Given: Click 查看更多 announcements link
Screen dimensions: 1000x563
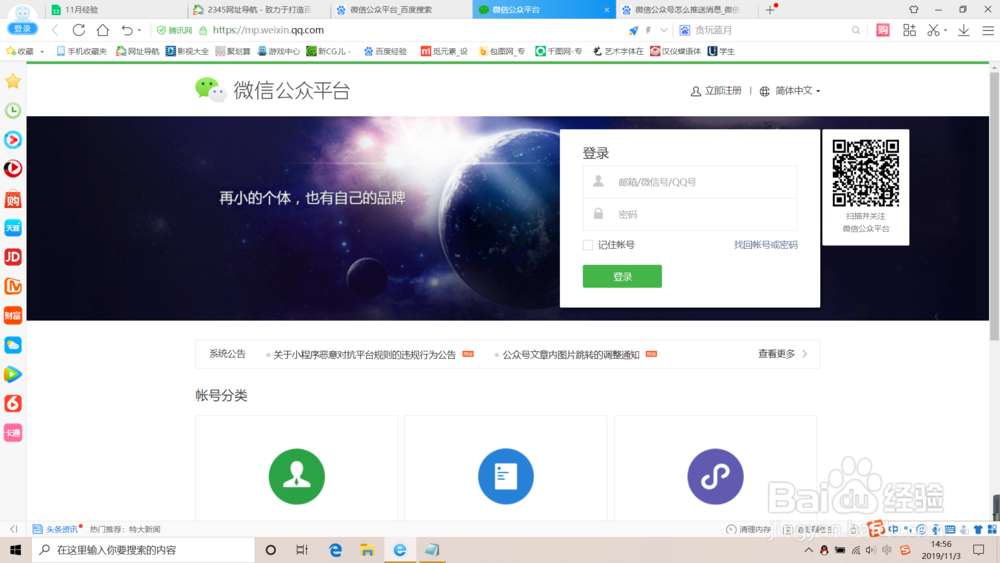Looking at the screenshot, I should coord(783,354).
